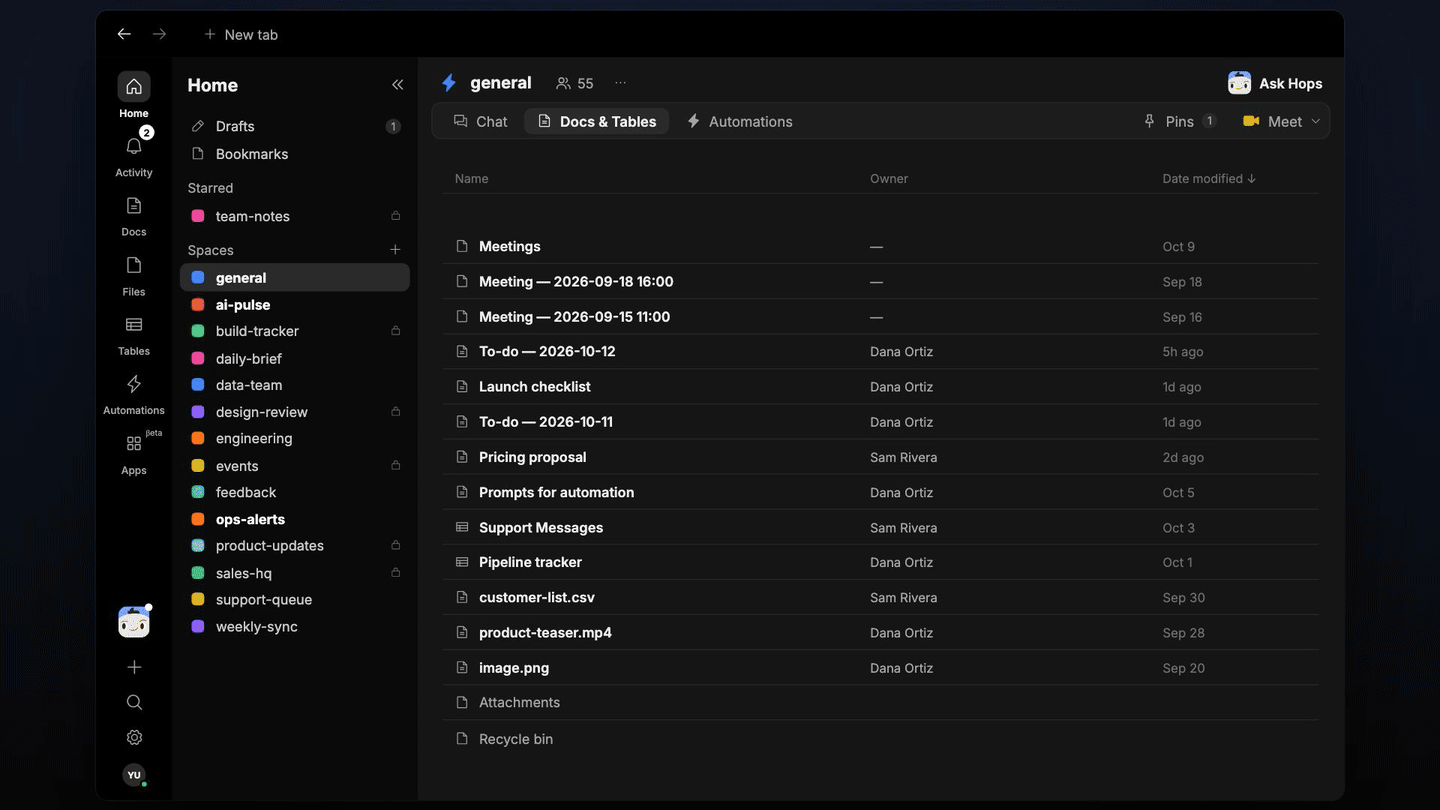Select the build-tracker space
Screen dimensions: 1440x810
(x=295, y=331)
